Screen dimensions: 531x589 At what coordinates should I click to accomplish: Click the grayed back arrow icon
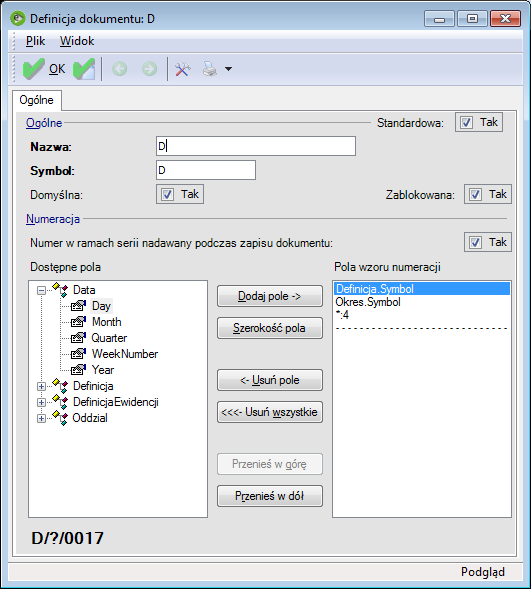(x=120, y=69)
